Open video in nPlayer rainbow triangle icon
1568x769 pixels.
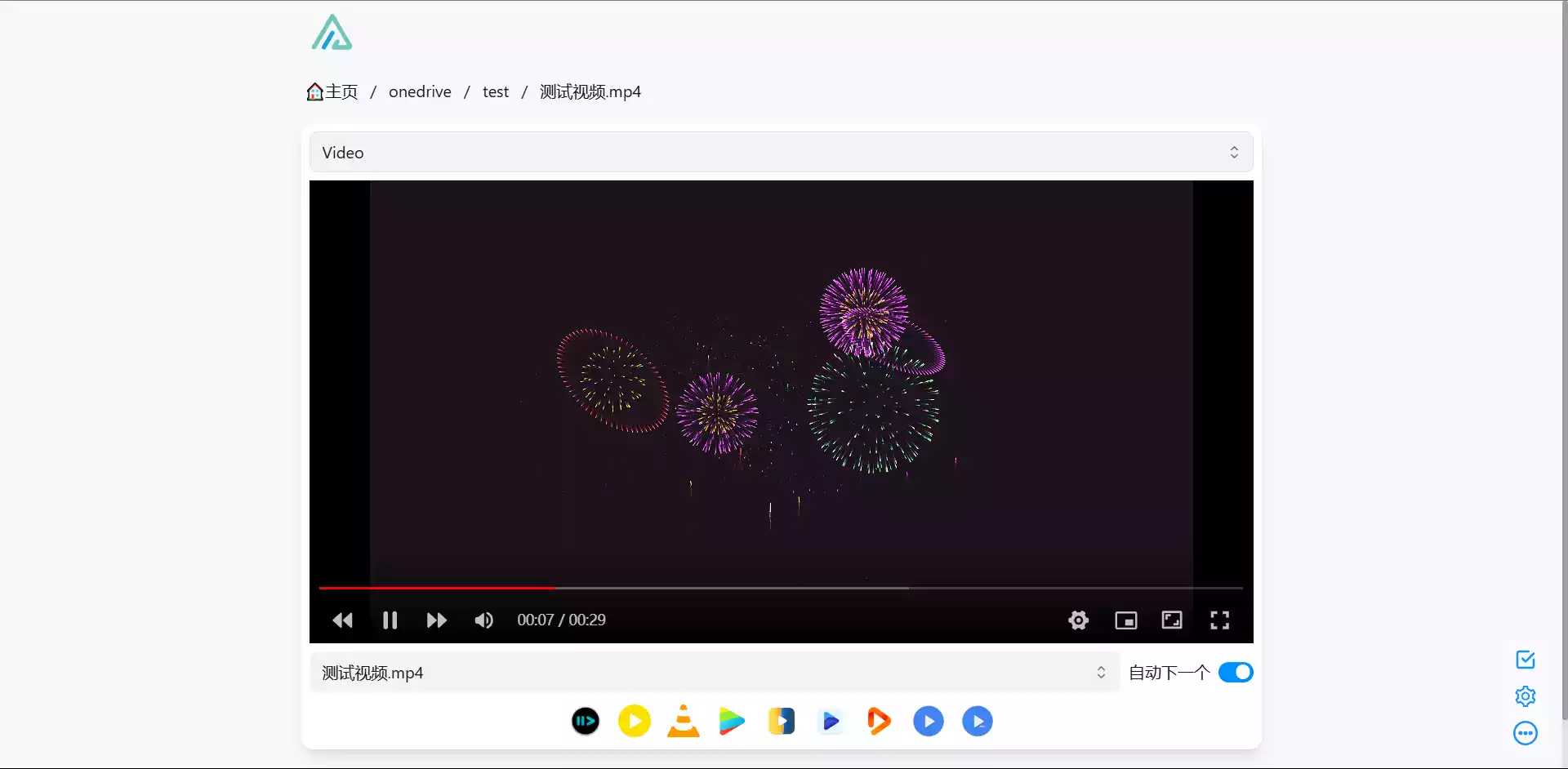point(732,721)
